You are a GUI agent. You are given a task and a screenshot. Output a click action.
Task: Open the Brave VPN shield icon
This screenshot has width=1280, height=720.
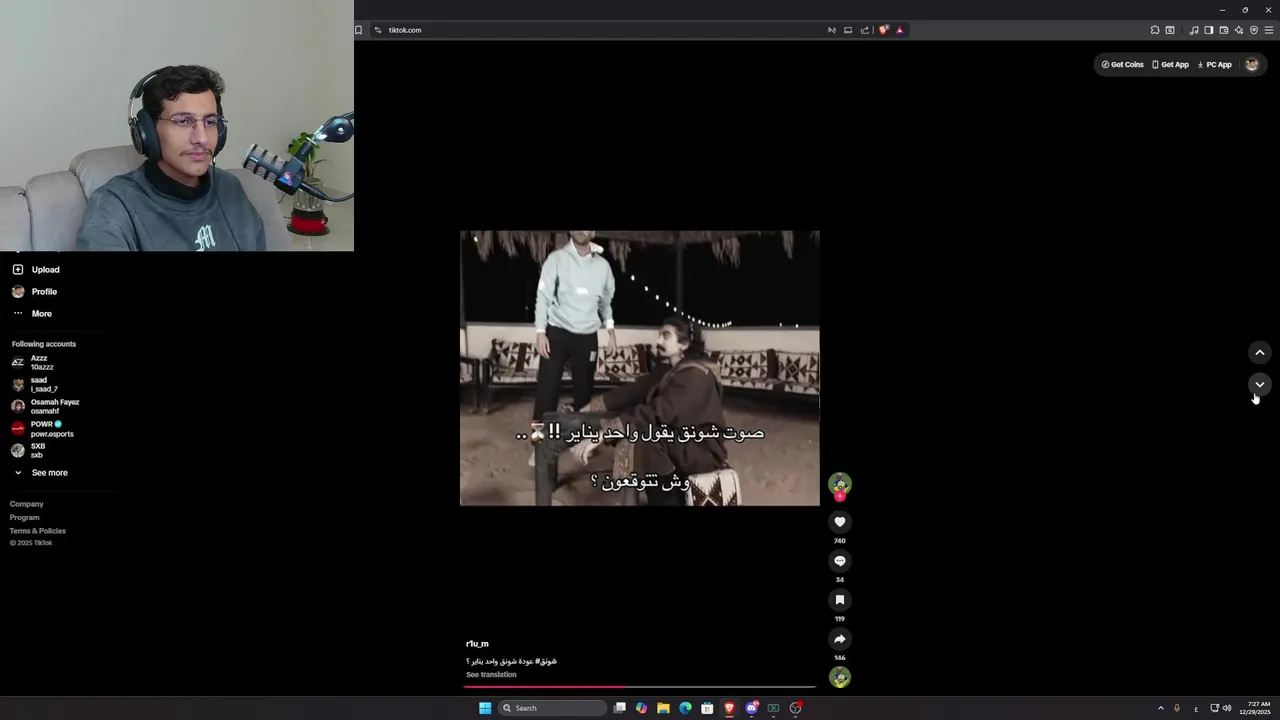(1254, 30)
